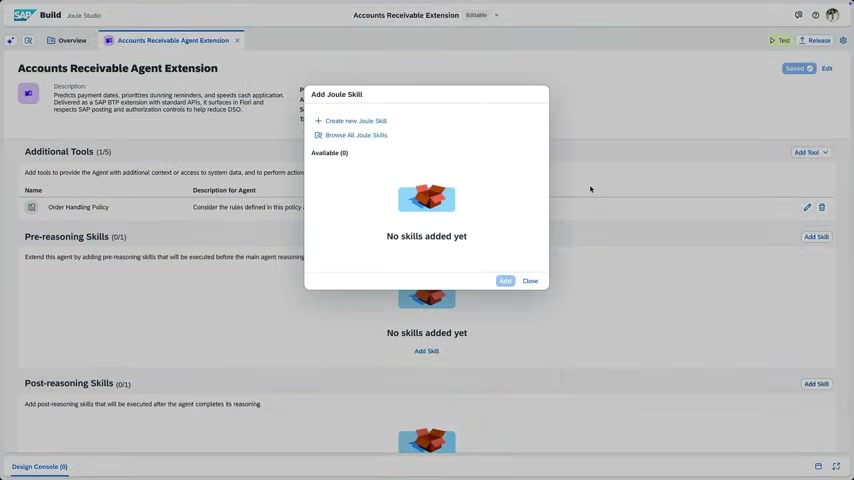Click the Additional Tools heading
Viewport: 854px width, 480px height.
click(59, 151)
